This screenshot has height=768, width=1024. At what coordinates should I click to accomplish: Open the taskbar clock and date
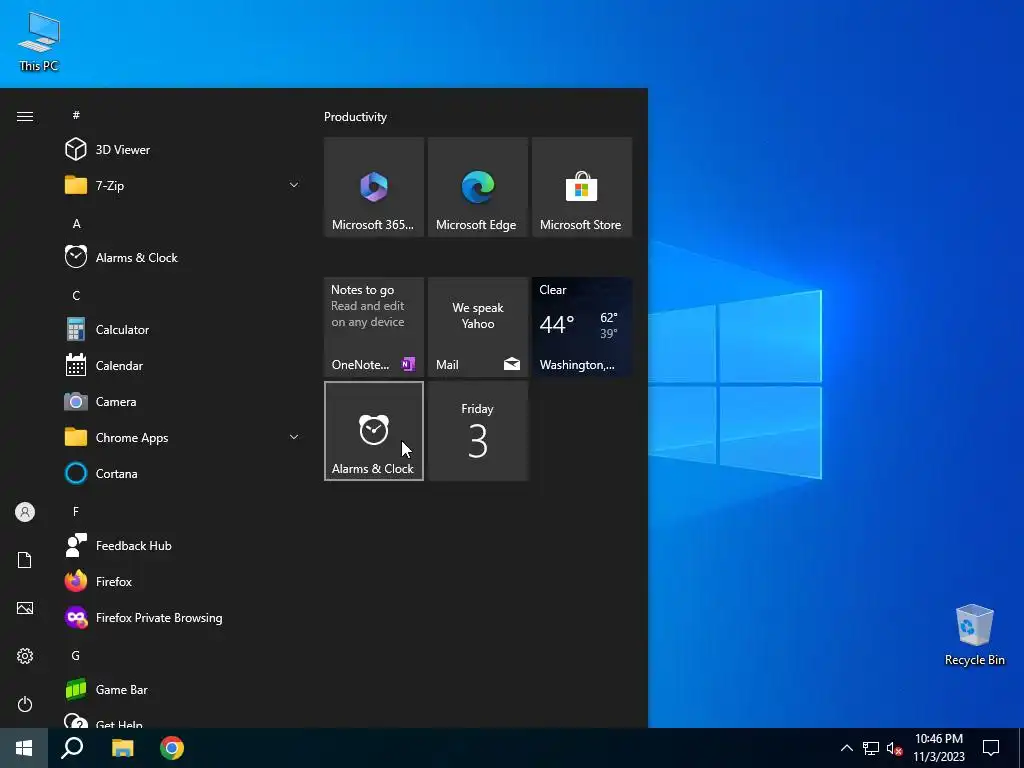[938, 748]
